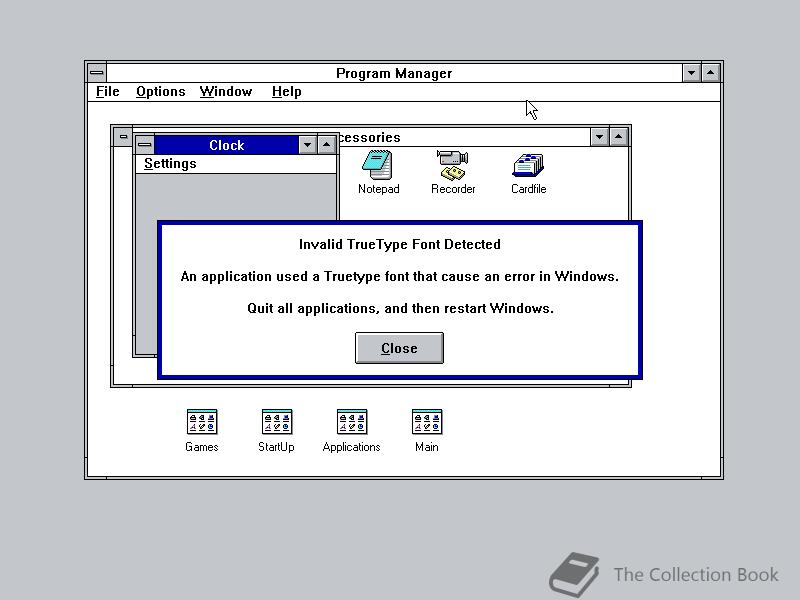Click the Program Manager title bar
The height and width of the screenshot is (600, 800).
[x=394, y=73]
